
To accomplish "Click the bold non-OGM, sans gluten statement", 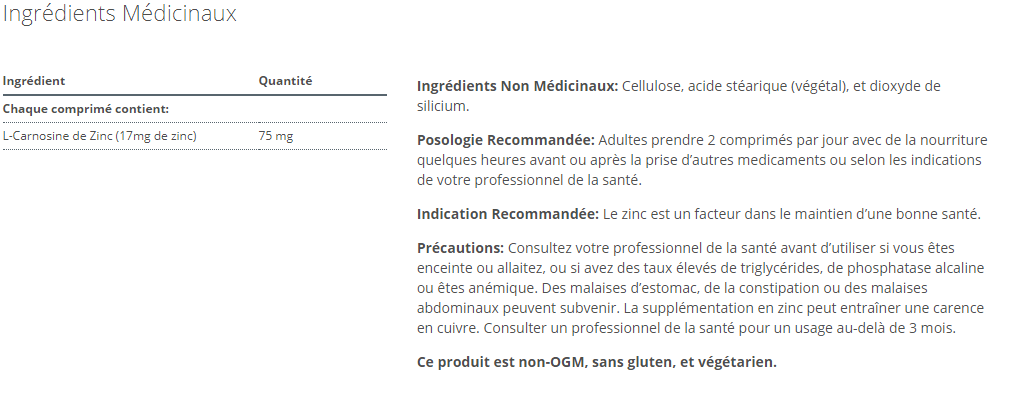I will coord(596,361).
